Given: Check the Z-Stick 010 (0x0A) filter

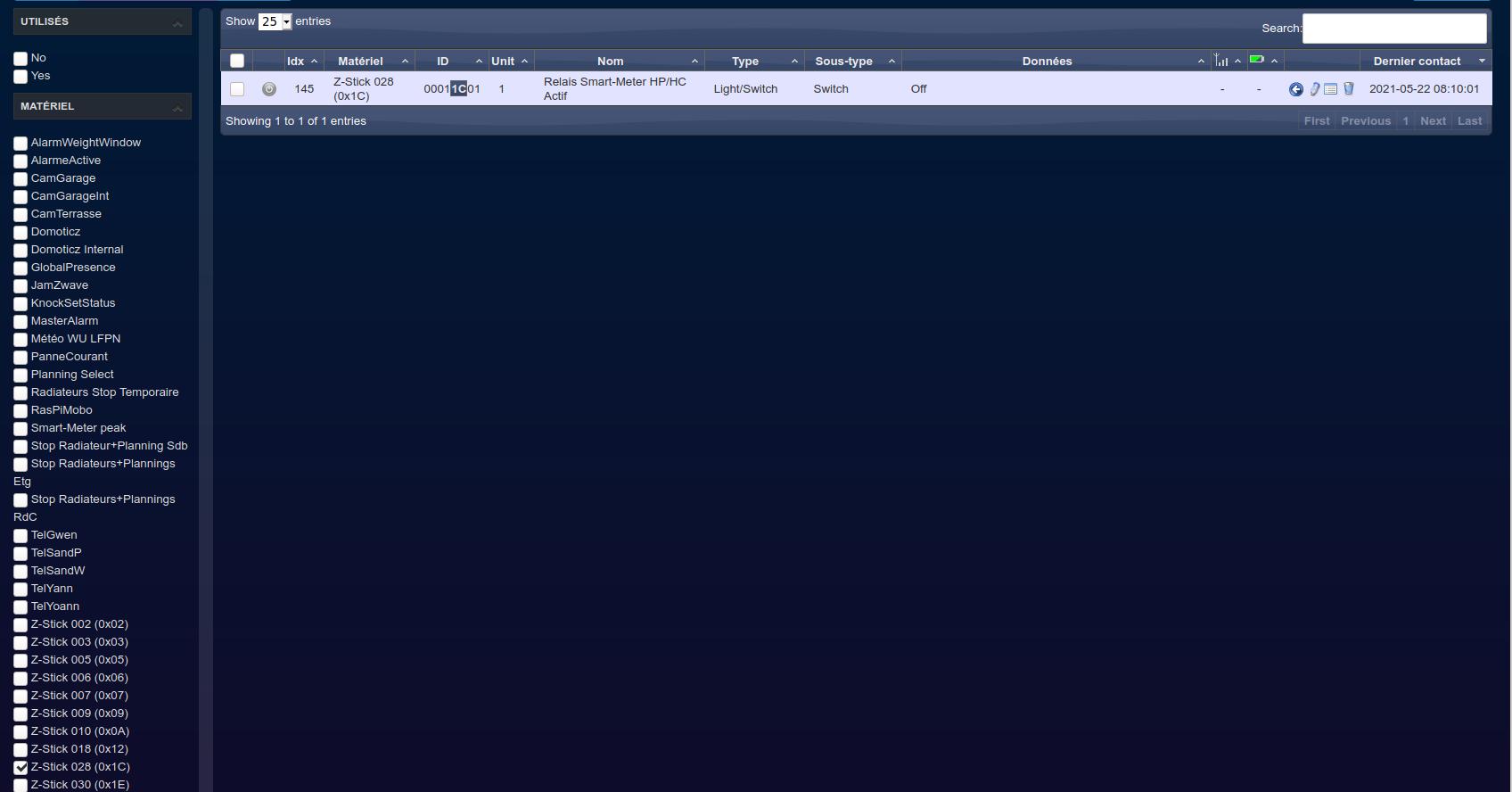Looking at the screenshot, I should click(x=21, y=732).
